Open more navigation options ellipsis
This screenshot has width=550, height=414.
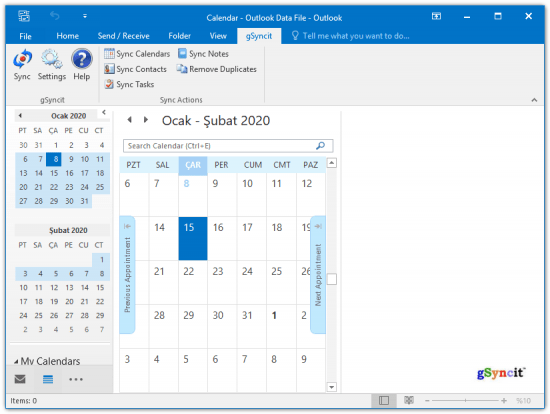click(76, 379)
